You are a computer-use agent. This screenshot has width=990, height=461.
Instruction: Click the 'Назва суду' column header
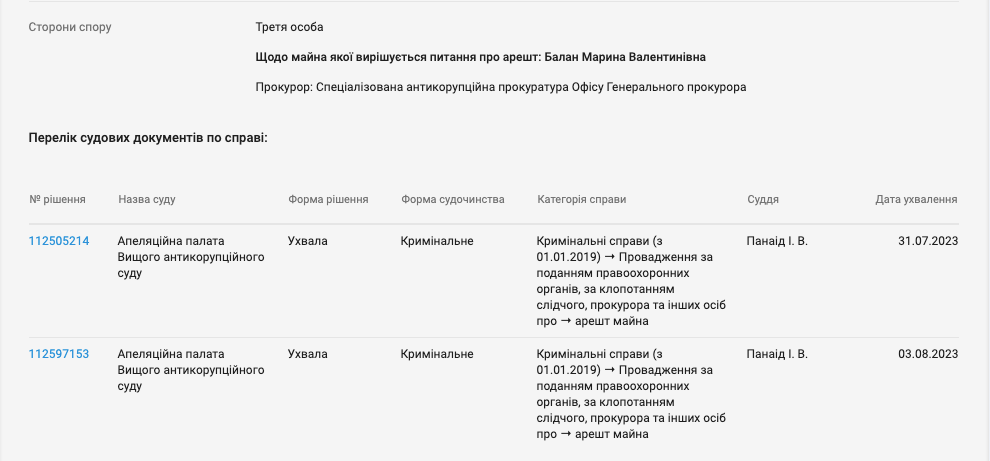[x=146, y=199]
